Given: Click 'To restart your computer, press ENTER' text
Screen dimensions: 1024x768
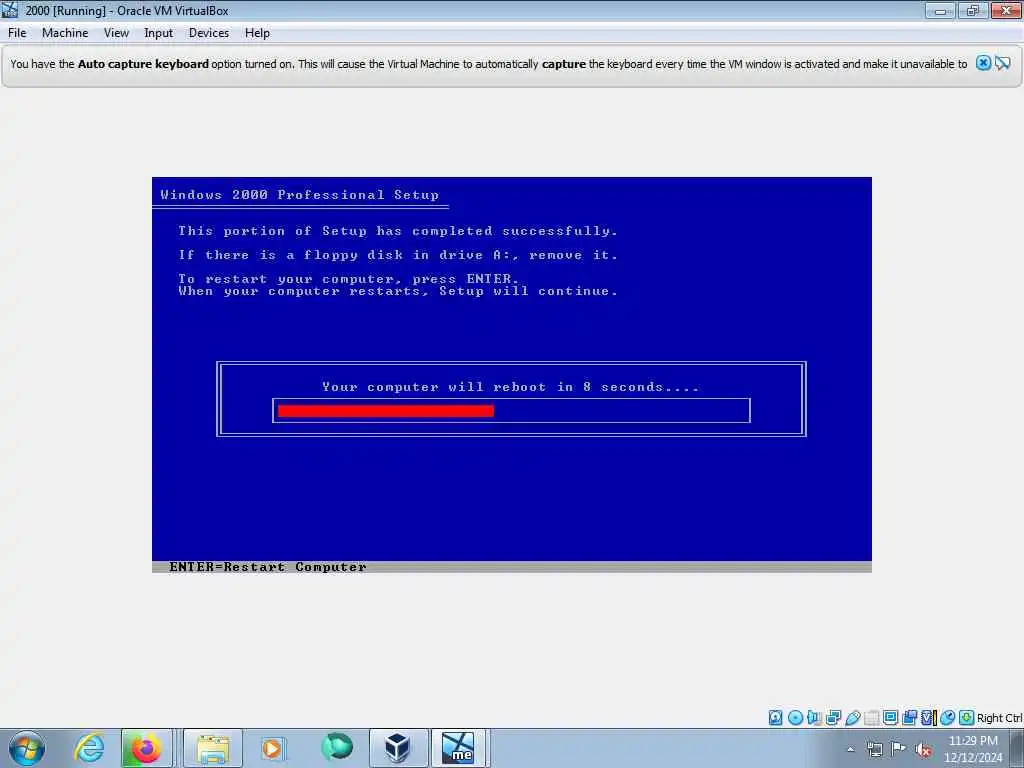Looking at the screenshot, I should [348, 279].
